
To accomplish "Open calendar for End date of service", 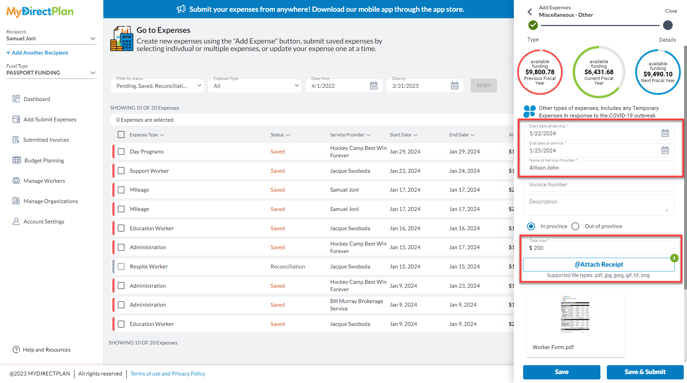I will coord(665,150).
